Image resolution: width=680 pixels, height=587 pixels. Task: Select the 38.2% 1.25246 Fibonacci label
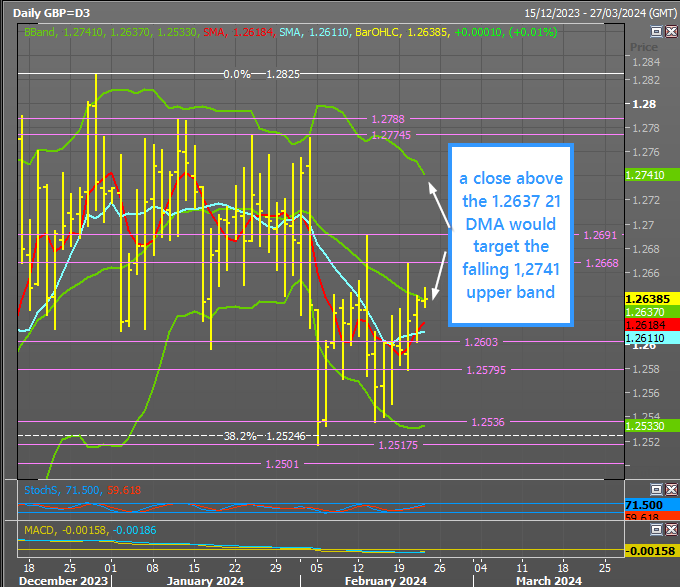[265, 436]
